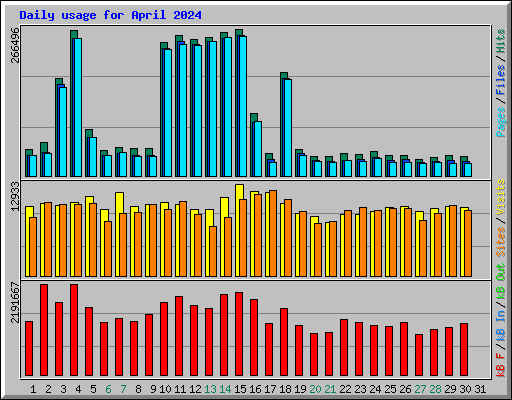This screenshot has height=400, width=512.
Task: Click day 30 on the x-axis
Action: coord(465,389)
